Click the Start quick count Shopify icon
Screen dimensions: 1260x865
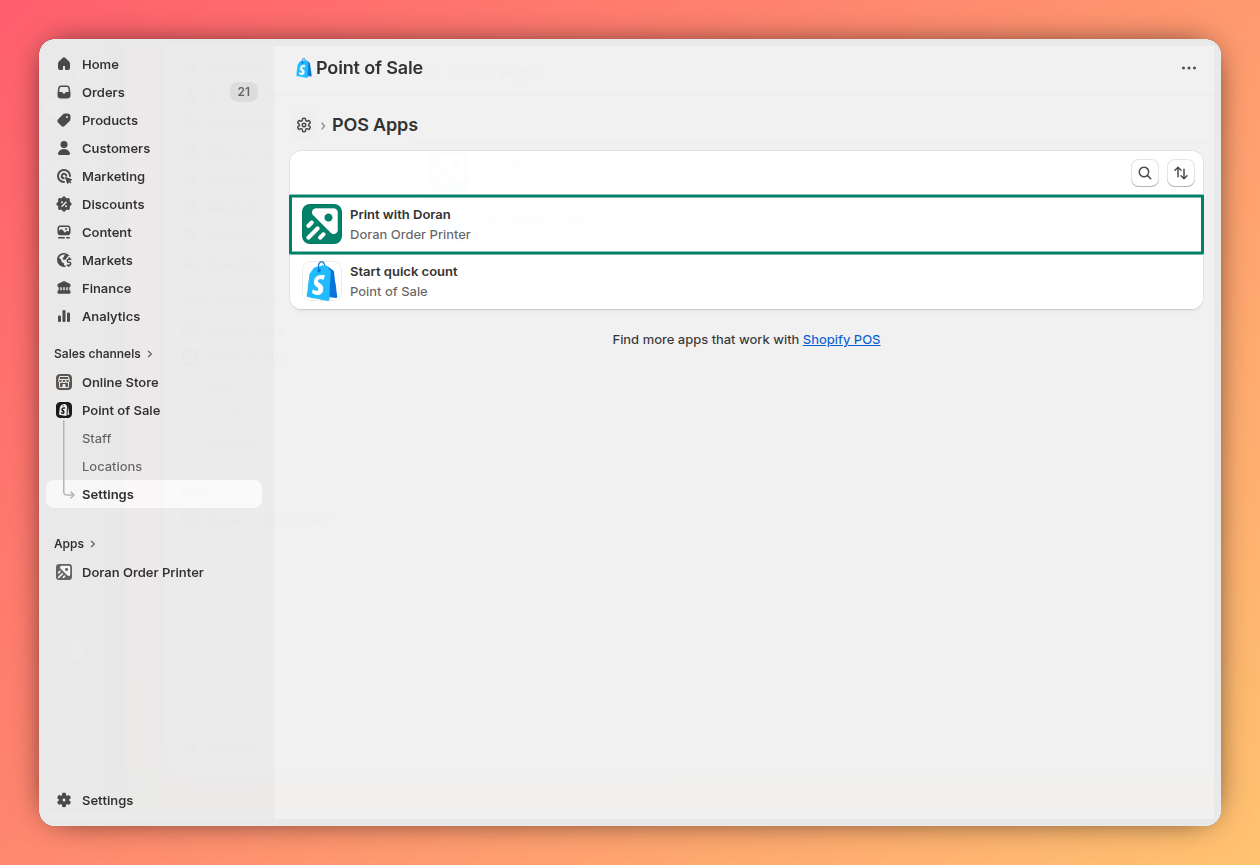click(322, 281)
